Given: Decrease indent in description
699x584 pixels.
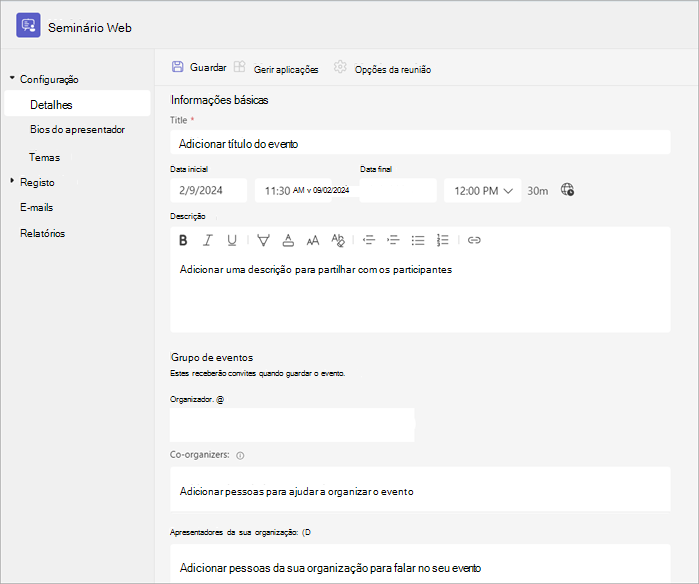Looking at the screenshot, I should [369, 240].
